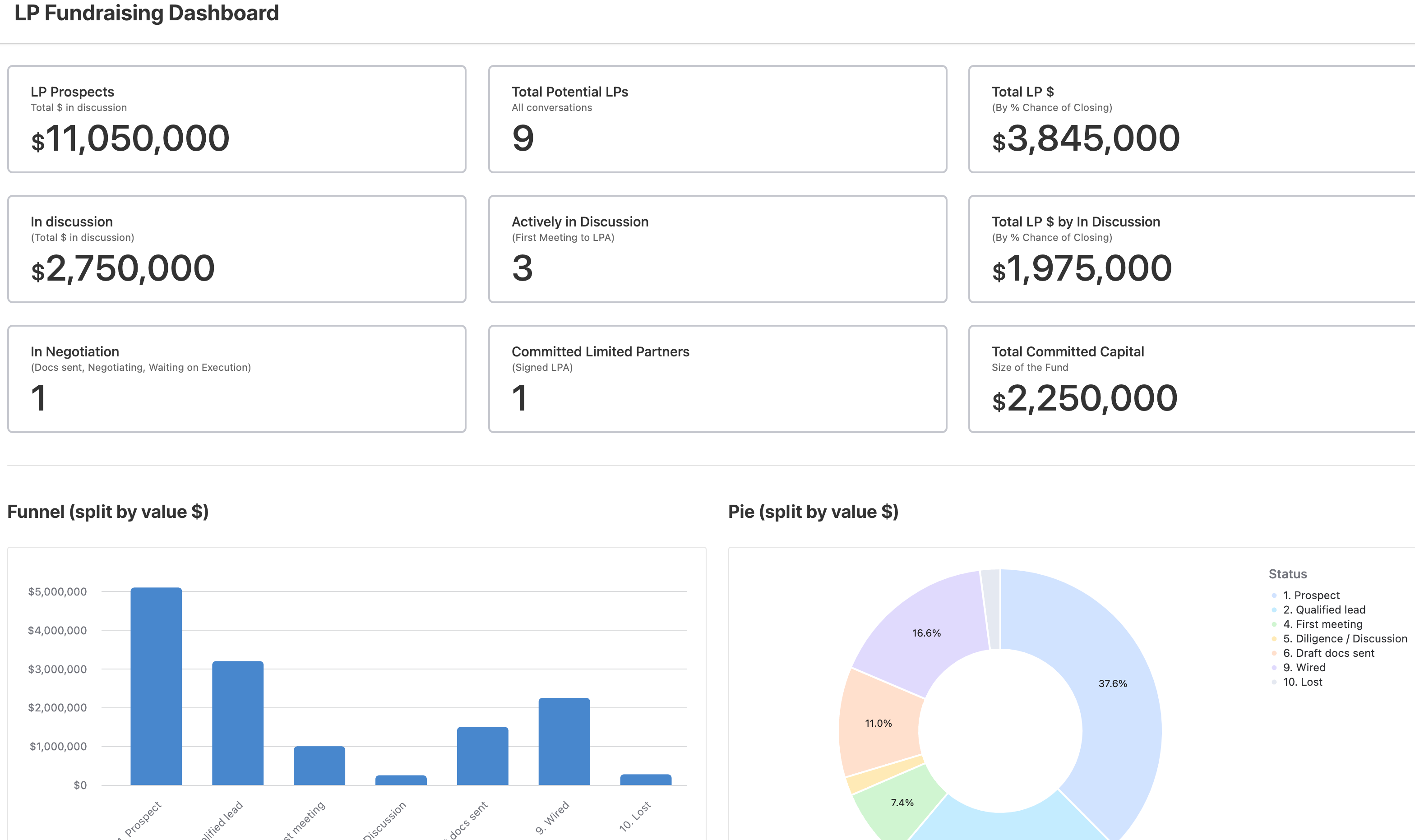Image resolution: width=1415 pixels, height=840 pixels.
Task: Click the LP Prospects $11,050,000 card
Action: tap(236, 119)
